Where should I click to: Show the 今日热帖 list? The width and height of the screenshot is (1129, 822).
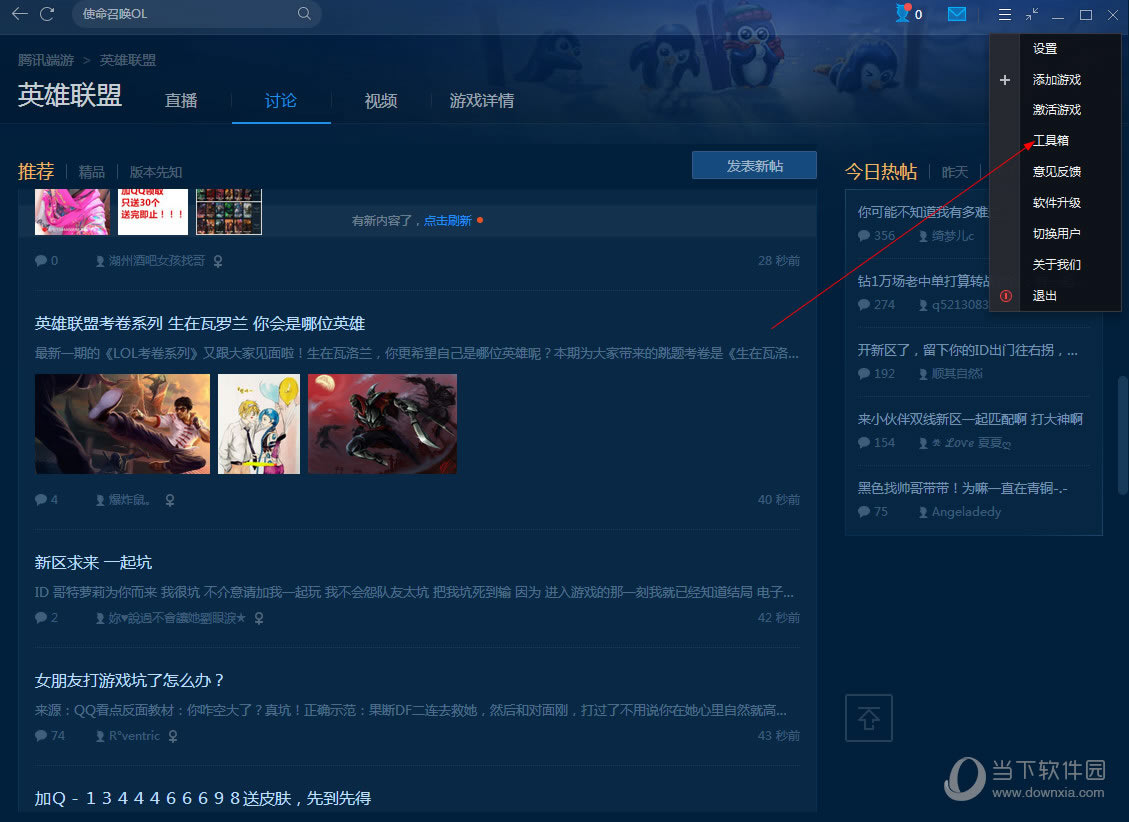(881, 171)
